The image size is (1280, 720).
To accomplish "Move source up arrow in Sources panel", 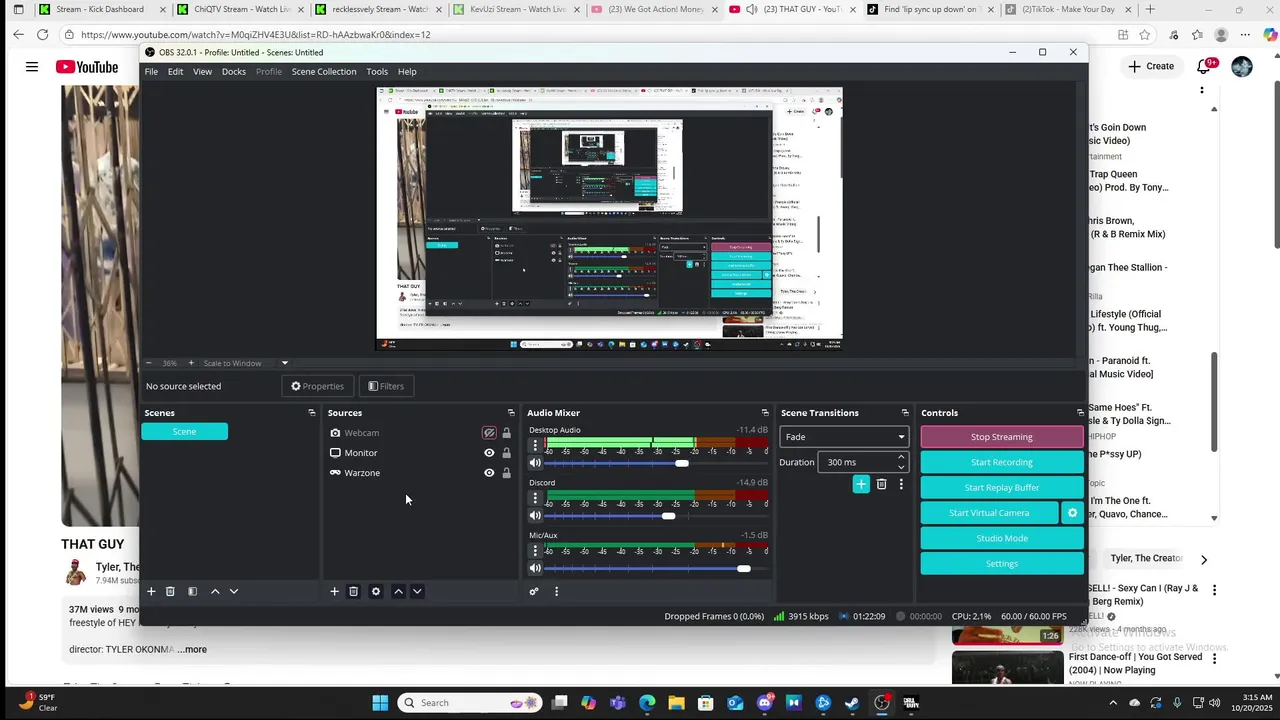I will (398, 591).
